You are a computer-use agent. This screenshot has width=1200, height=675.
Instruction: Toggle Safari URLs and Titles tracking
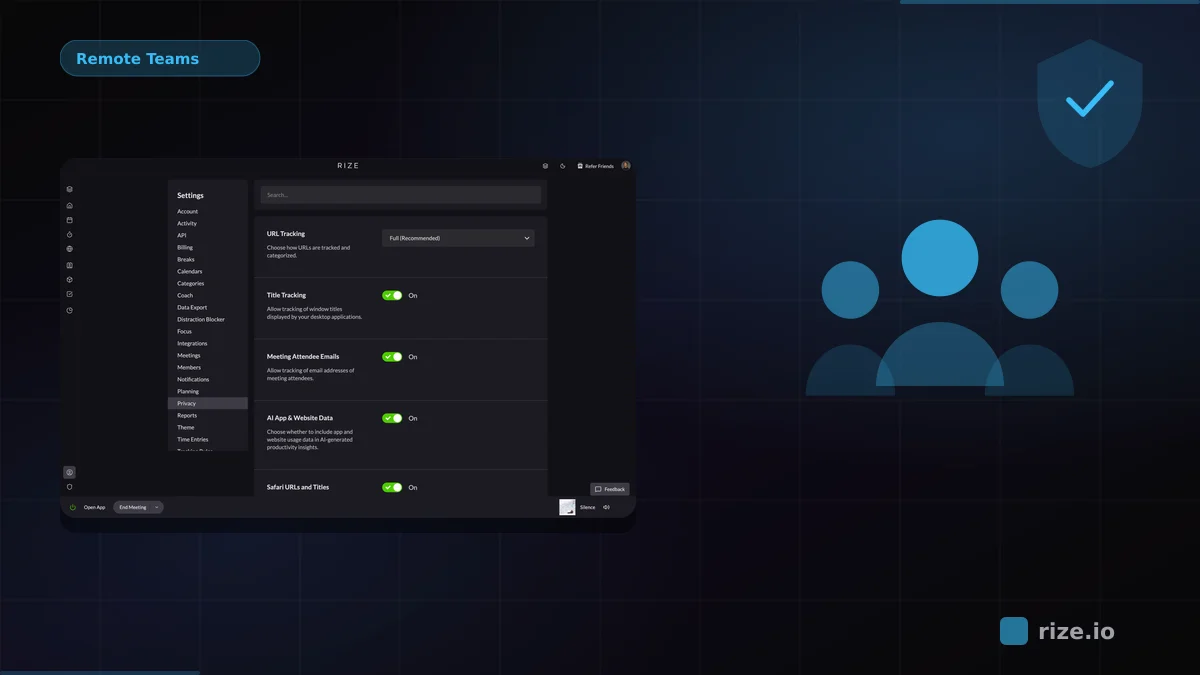[x=394, y=488]
